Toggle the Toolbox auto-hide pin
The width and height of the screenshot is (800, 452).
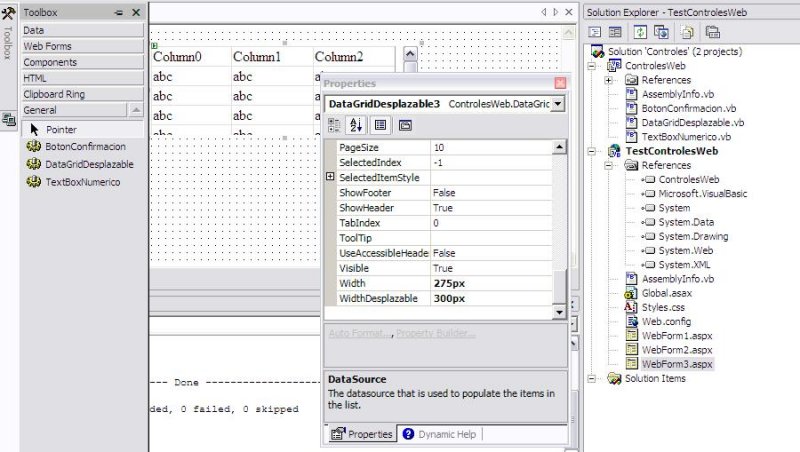tap(119, 12)
